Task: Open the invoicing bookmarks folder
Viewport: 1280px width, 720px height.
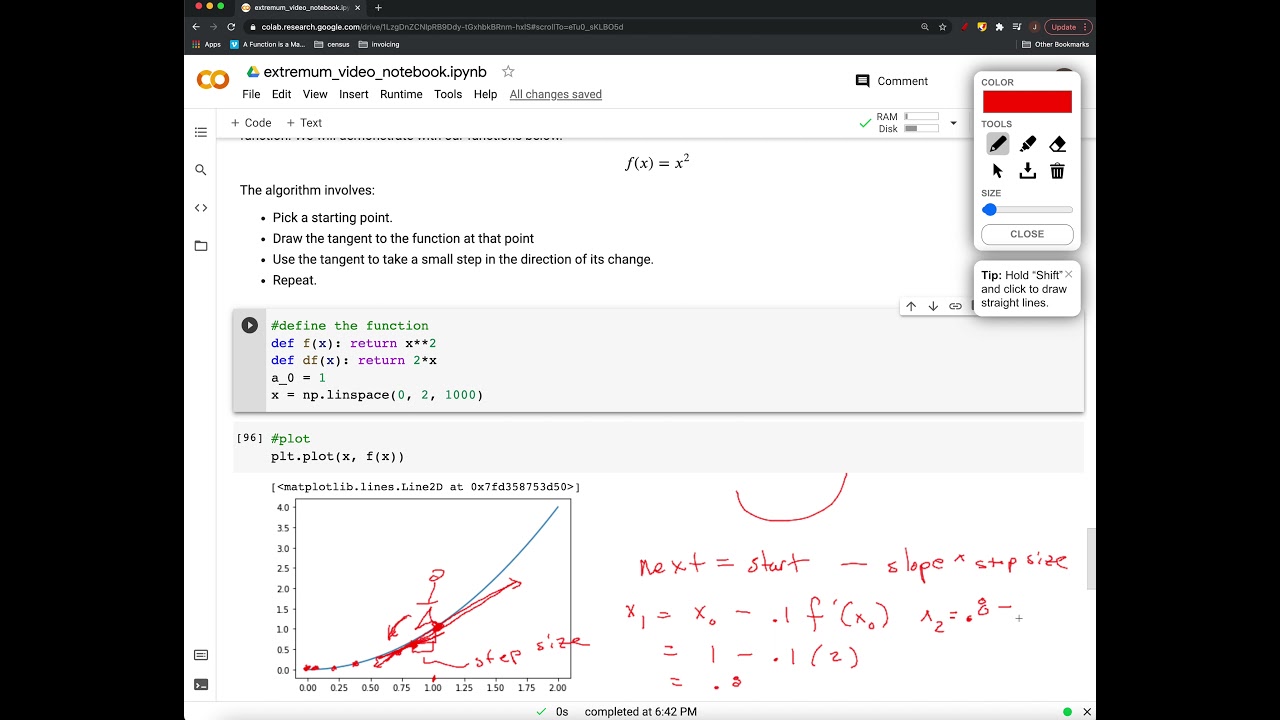Action: click(x=378, y=44)
